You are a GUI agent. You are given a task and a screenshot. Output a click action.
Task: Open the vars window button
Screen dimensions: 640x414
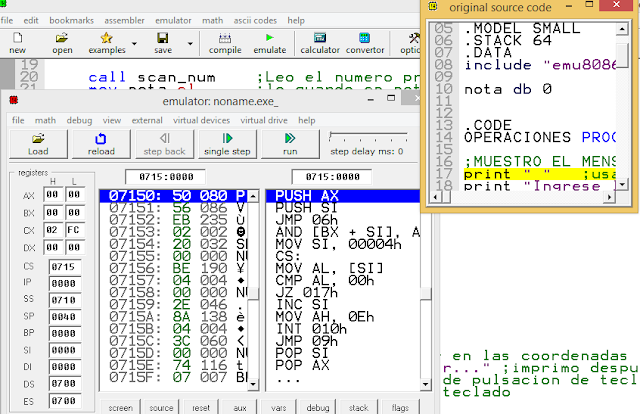[x=279, y=407]
